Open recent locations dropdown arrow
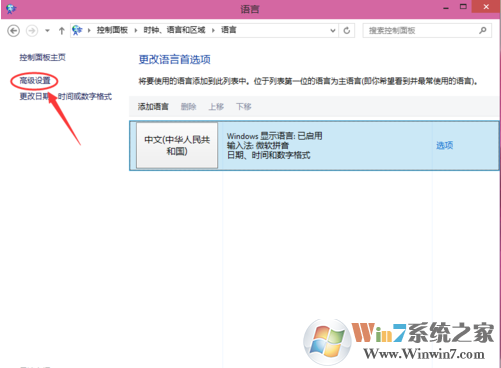 pos(47,31)
